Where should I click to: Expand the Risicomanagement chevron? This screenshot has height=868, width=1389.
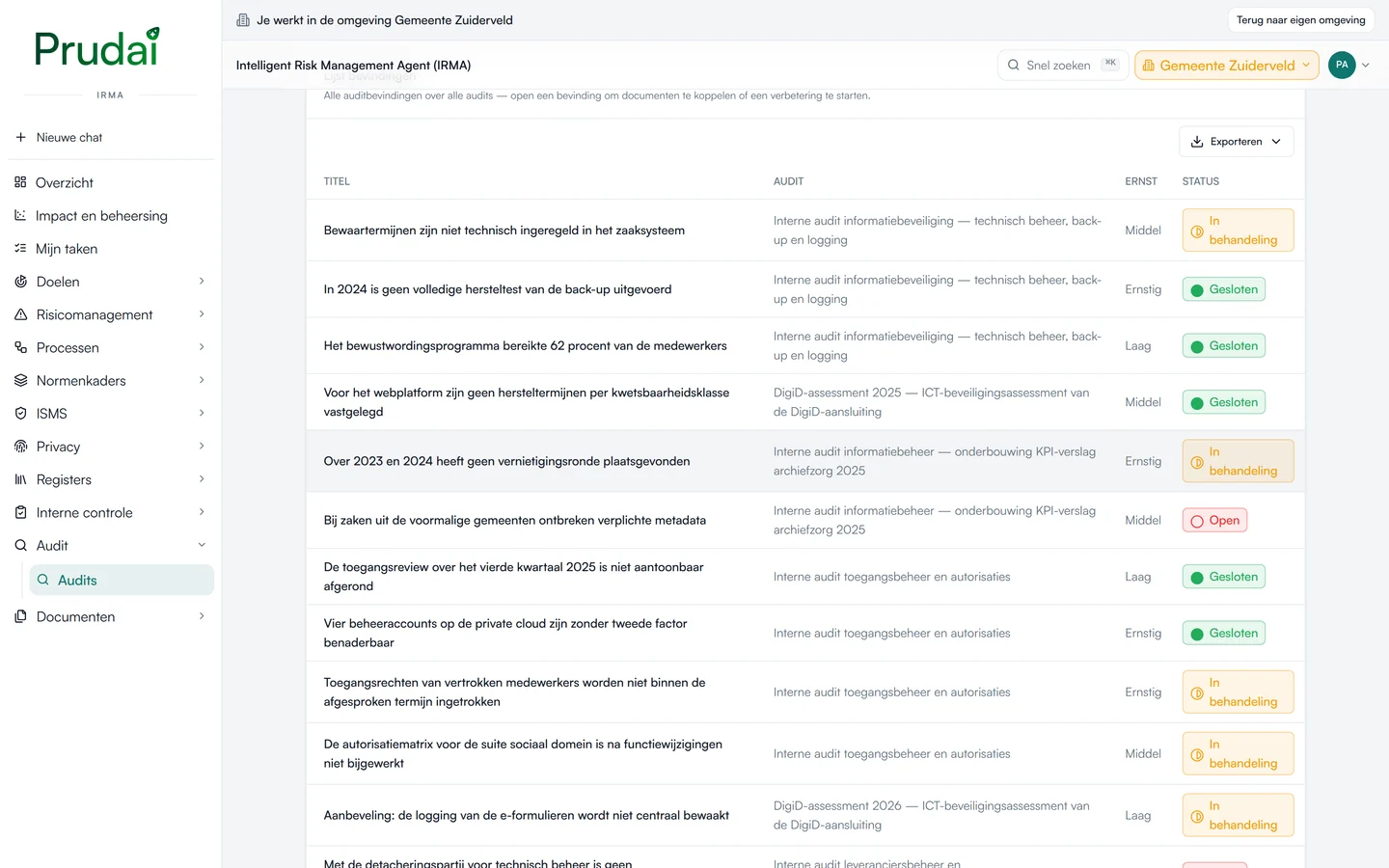pyautogui.click(x=202, y=313)
